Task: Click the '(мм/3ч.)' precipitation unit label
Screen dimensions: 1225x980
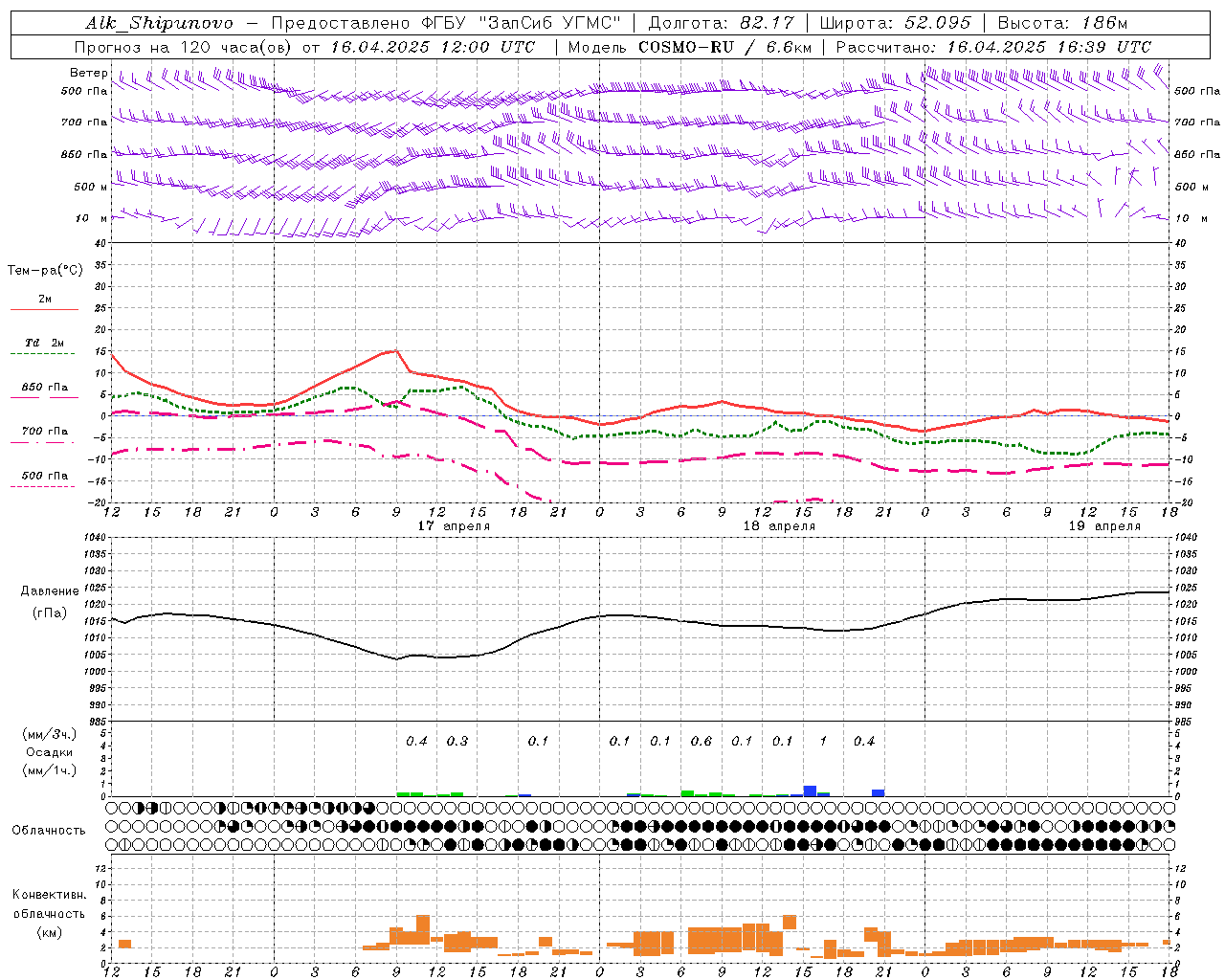Action: (x=50, y=734)
